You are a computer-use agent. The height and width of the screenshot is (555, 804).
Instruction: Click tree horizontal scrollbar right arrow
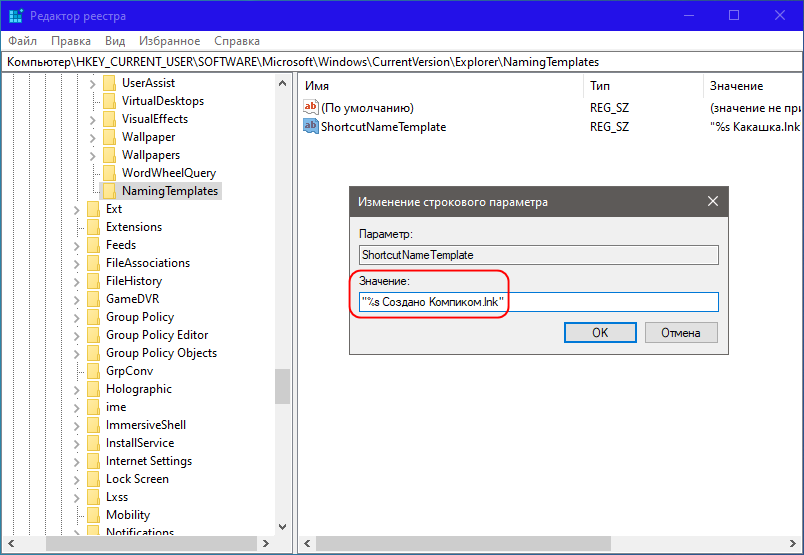(x=266, y=543)
